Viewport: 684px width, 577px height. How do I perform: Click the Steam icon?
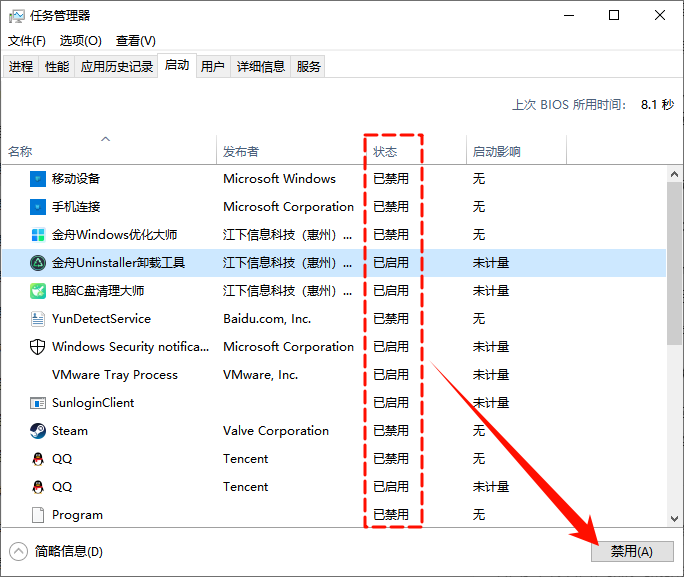click(x=38, y=431)
